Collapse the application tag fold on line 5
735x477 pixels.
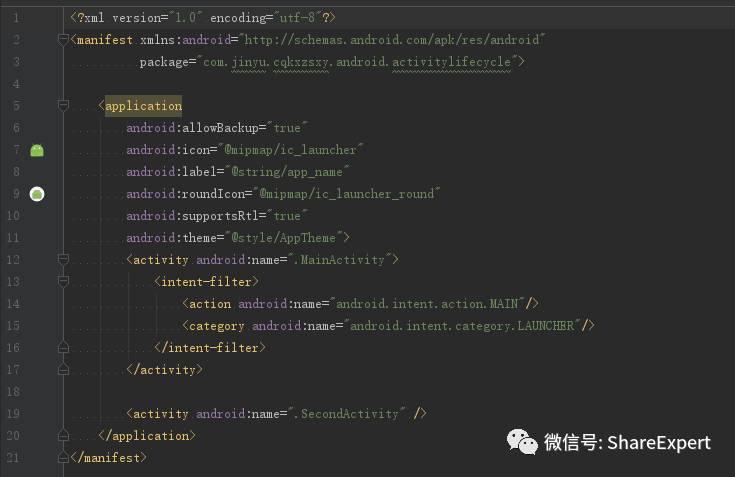click(x=63, y=106)
